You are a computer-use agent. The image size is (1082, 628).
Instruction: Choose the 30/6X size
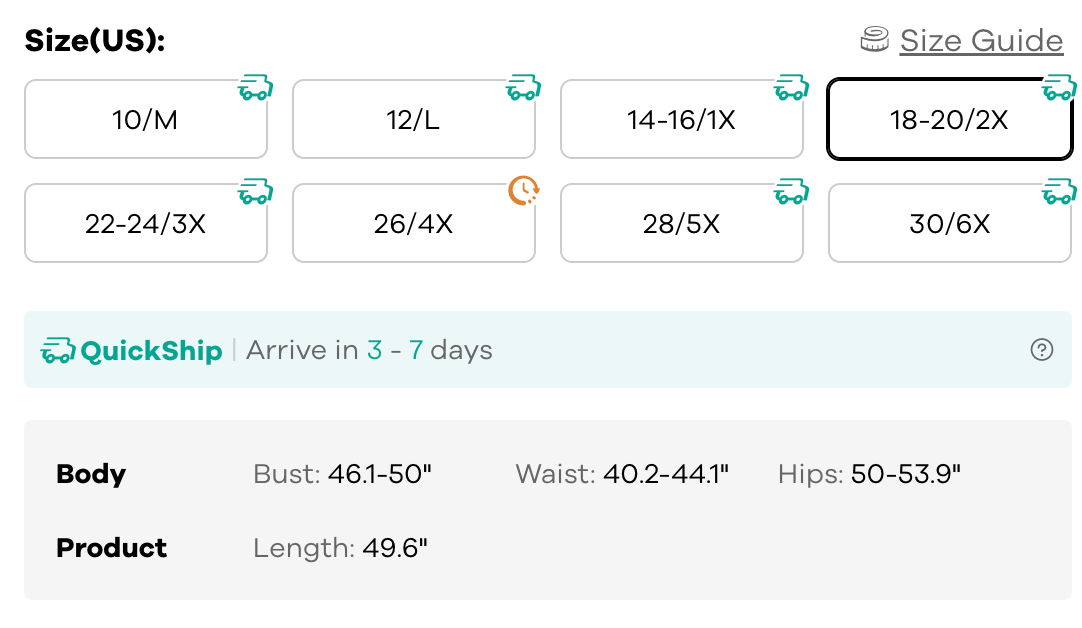tap(949, 224)
